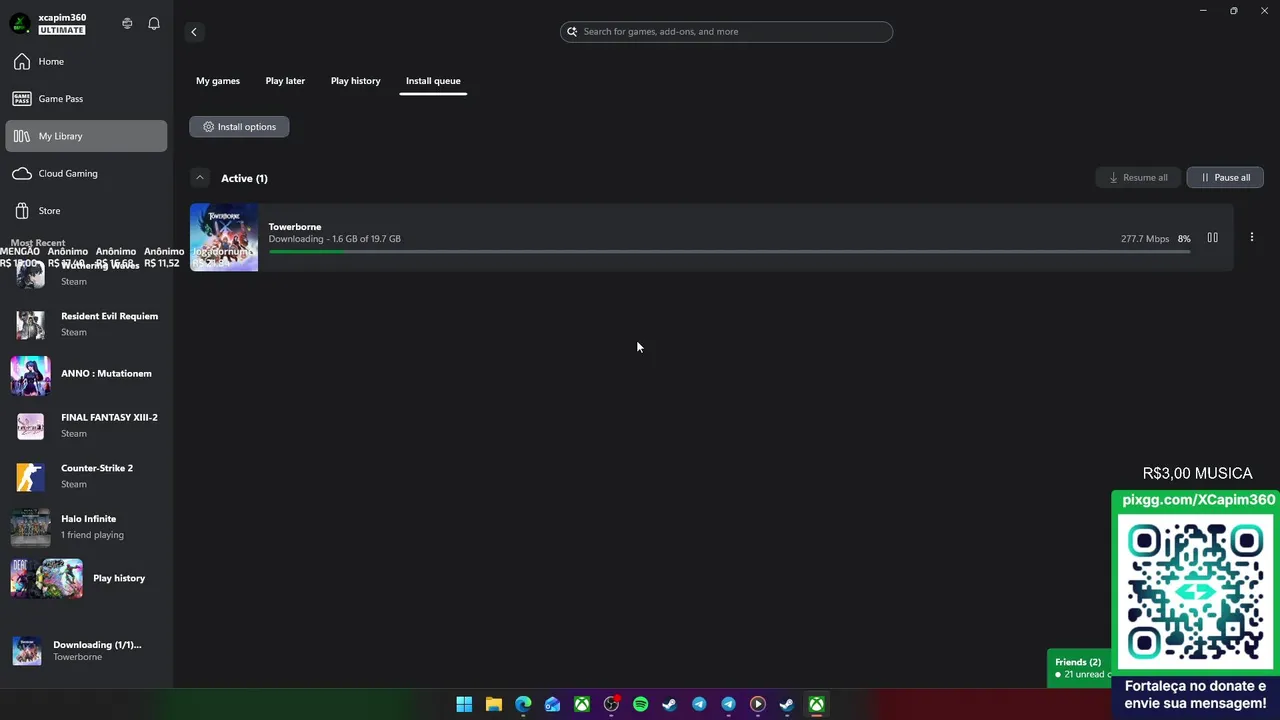Click the Towerborne title text
This screenshot has height=720, width=1280.
[x=295, y=227]
